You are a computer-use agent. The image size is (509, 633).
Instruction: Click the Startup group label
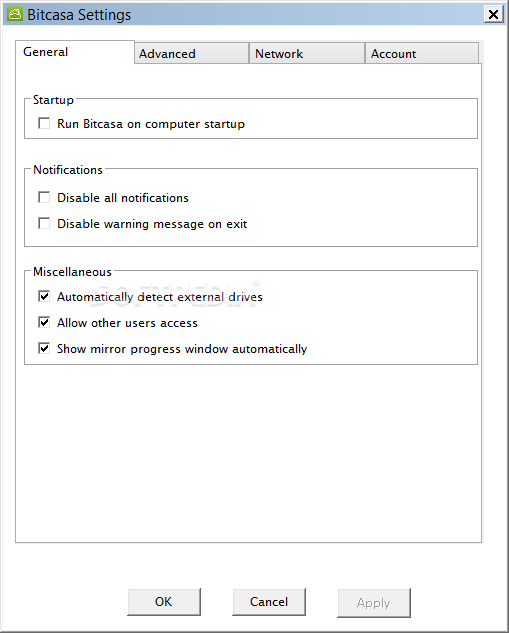[53, 100]
